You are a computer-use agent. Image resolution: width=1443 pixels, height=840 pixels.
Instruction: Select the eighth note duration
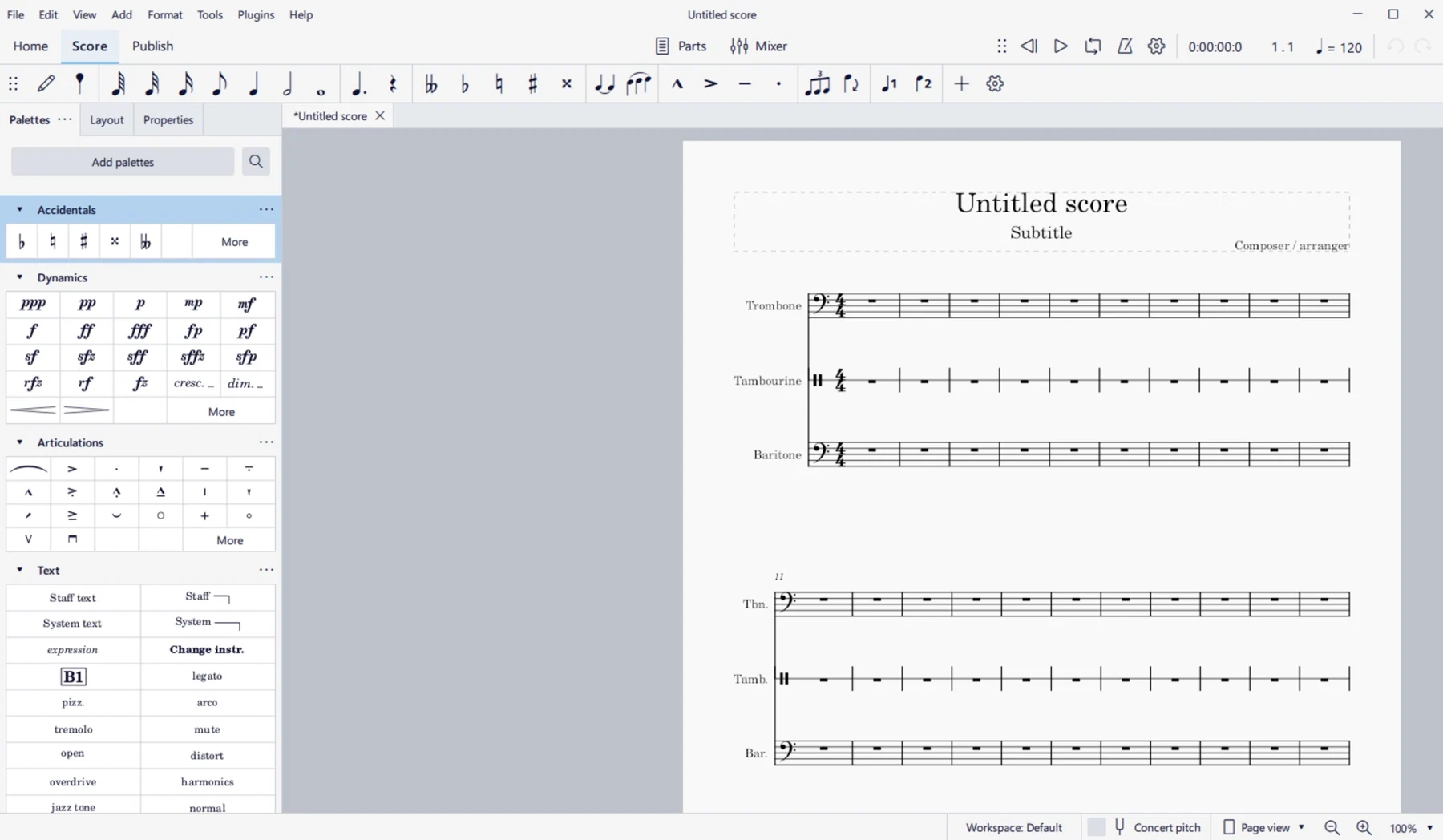(x=219, y=83)
